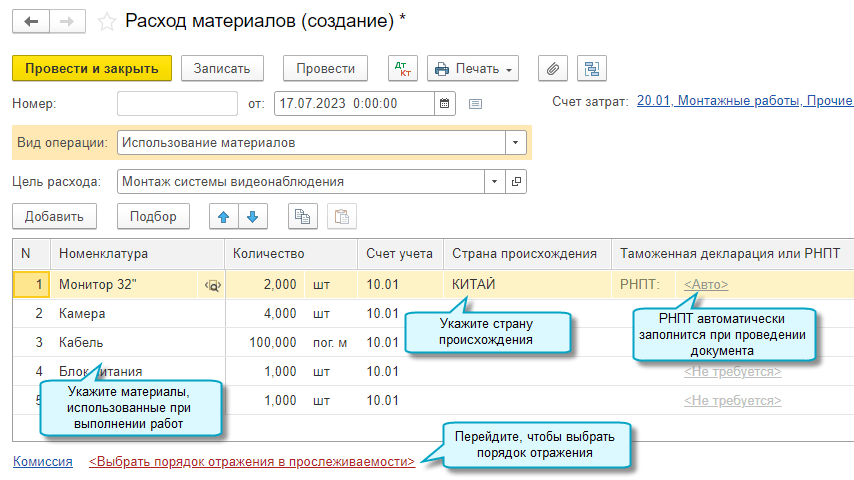Viewport: 854px width, 480px height.
Task: Open the document structure icon
Action: coord(592,68)
